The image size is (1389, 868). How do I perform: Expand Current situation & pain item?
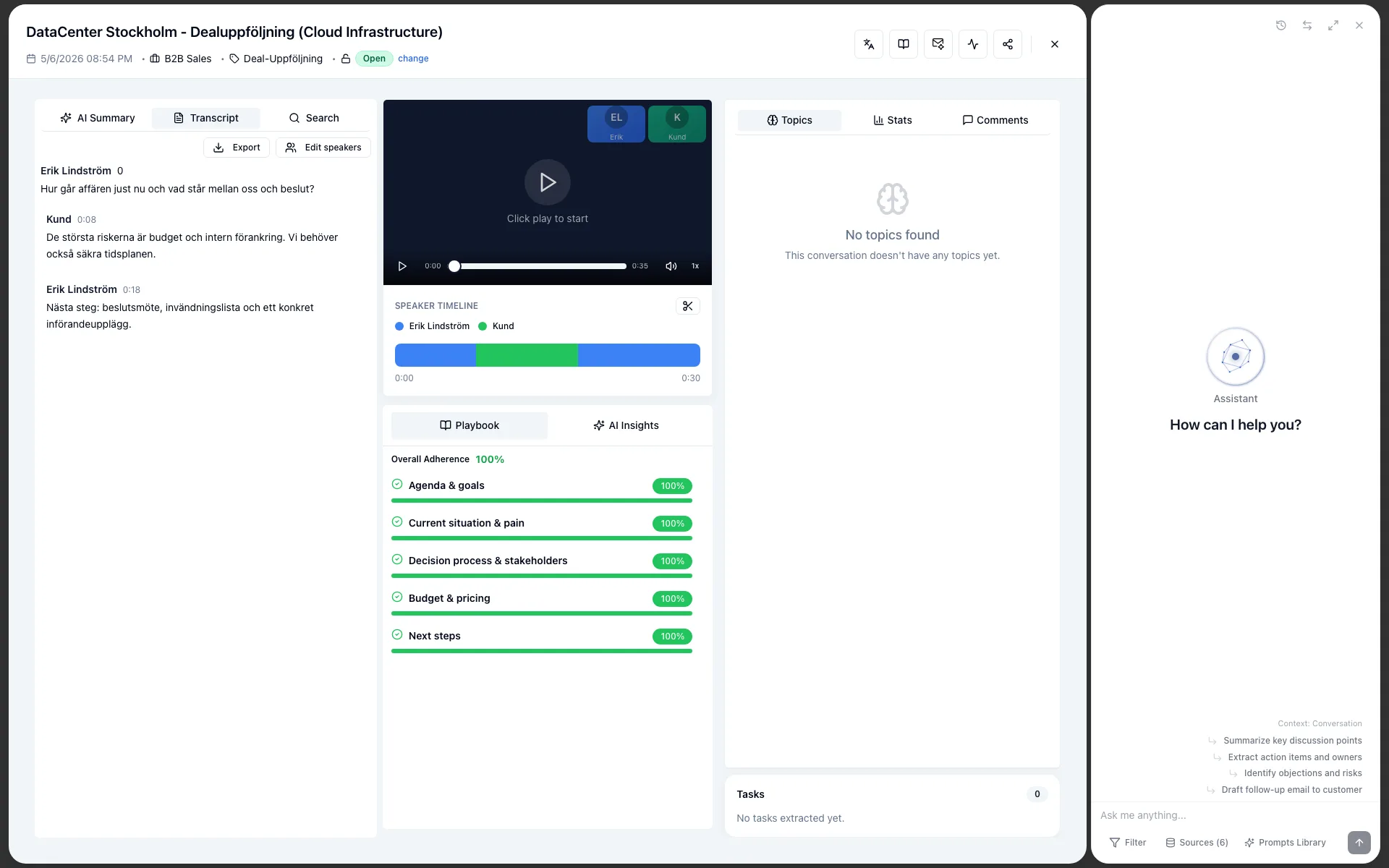click(x=542, y=527)
